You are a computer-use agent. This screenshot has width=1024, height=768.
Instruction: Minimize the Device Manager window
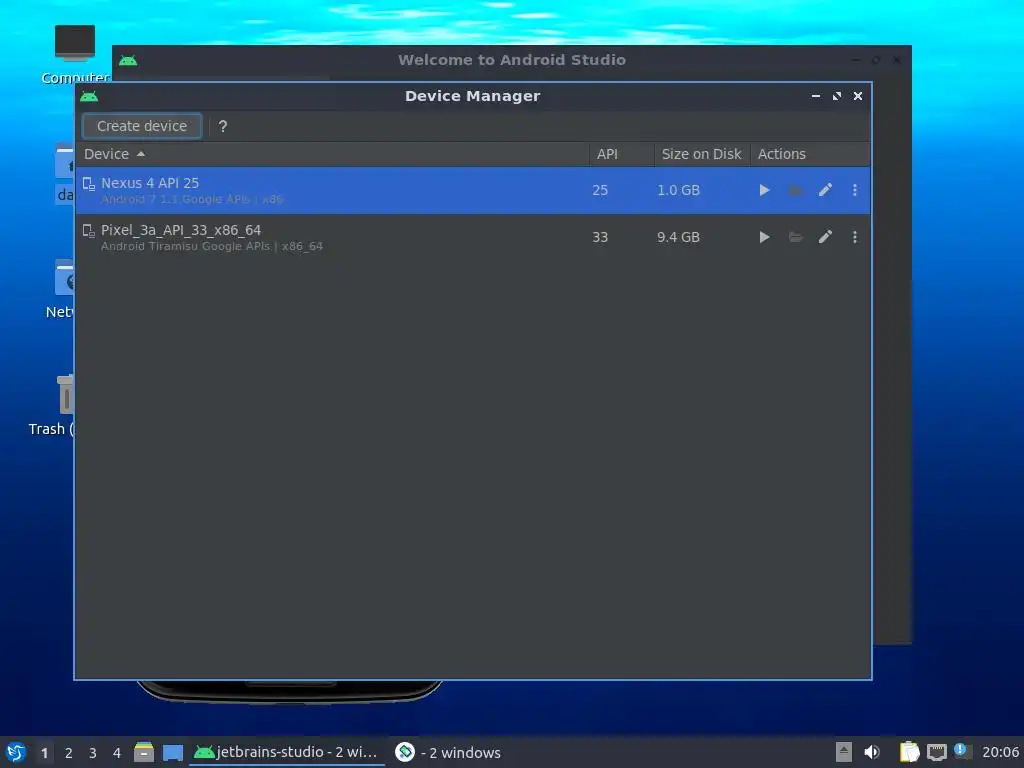[x=816, y=96]
